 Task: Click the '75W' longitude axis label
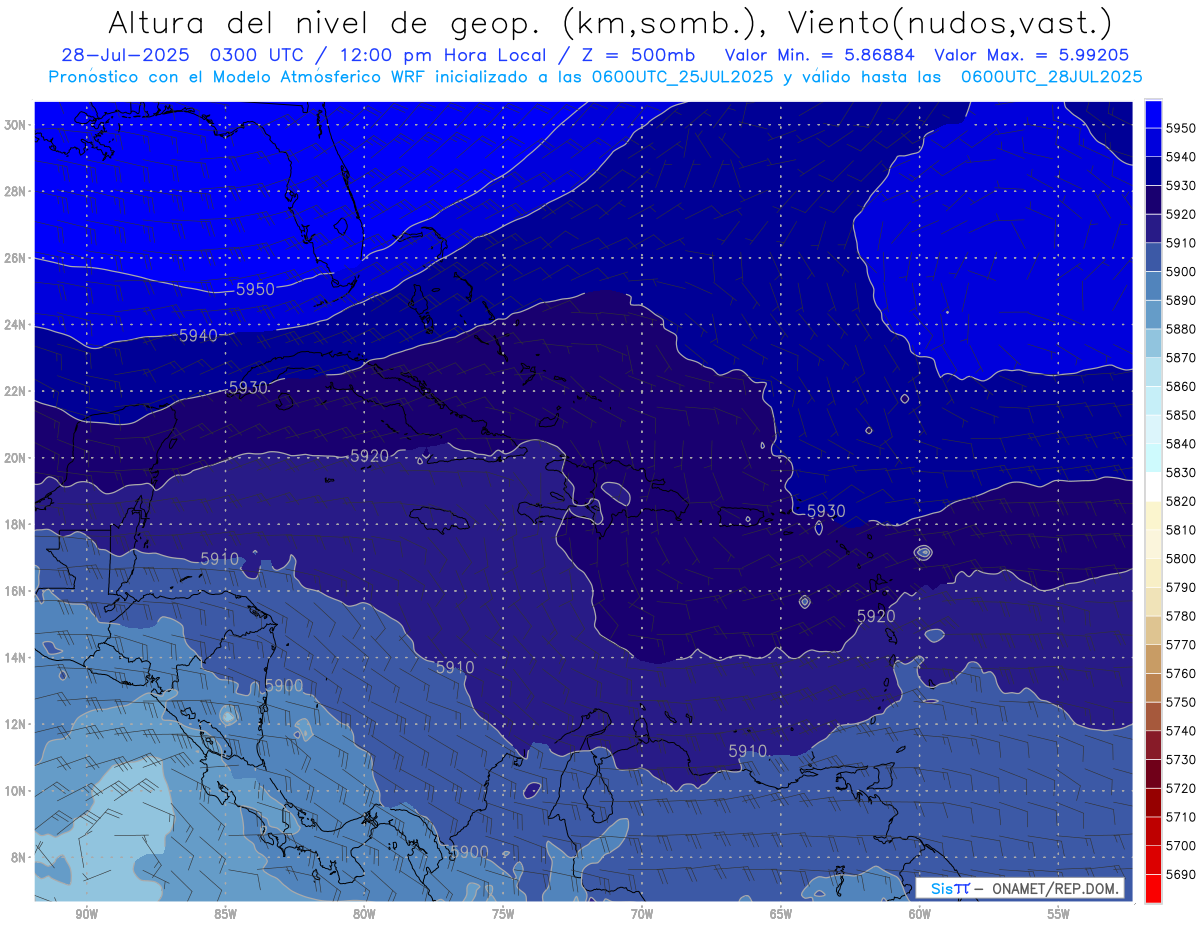(x=503, y=915)
